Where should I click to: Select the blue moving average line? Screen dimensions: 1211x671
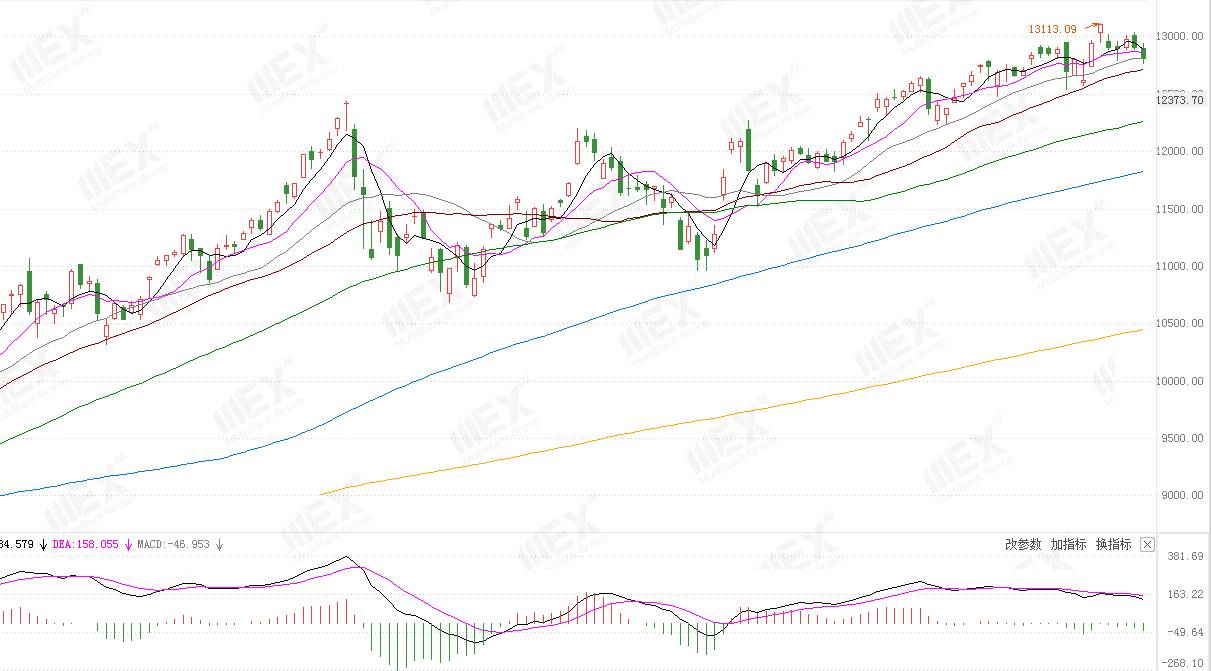coord(570,330)
